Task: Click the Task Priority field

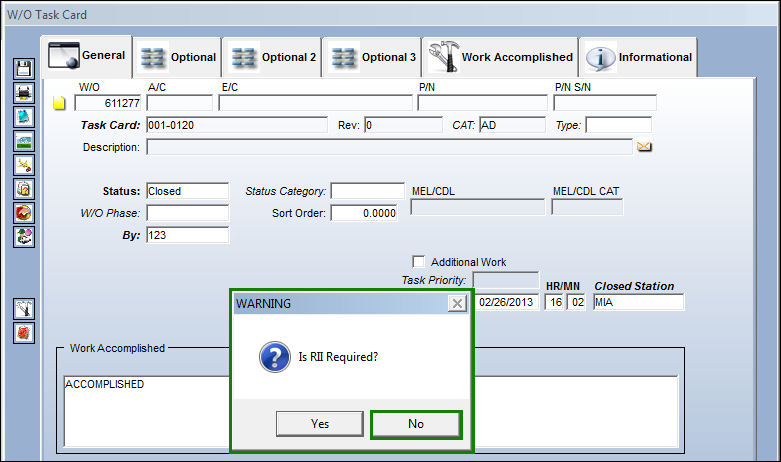Action: [x=506, y=280]
